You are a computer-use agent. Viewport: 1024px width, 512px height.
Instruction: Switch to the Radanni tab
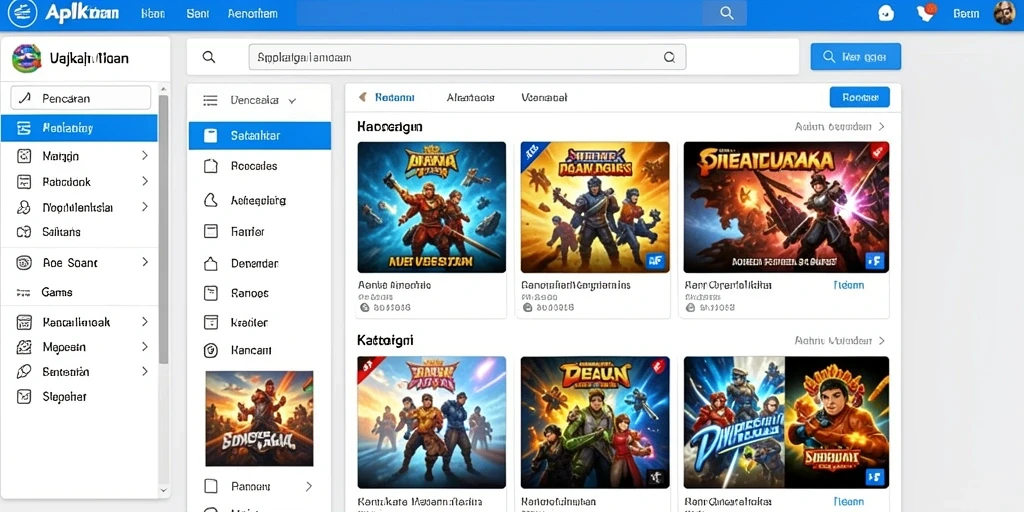coord(394,97)
